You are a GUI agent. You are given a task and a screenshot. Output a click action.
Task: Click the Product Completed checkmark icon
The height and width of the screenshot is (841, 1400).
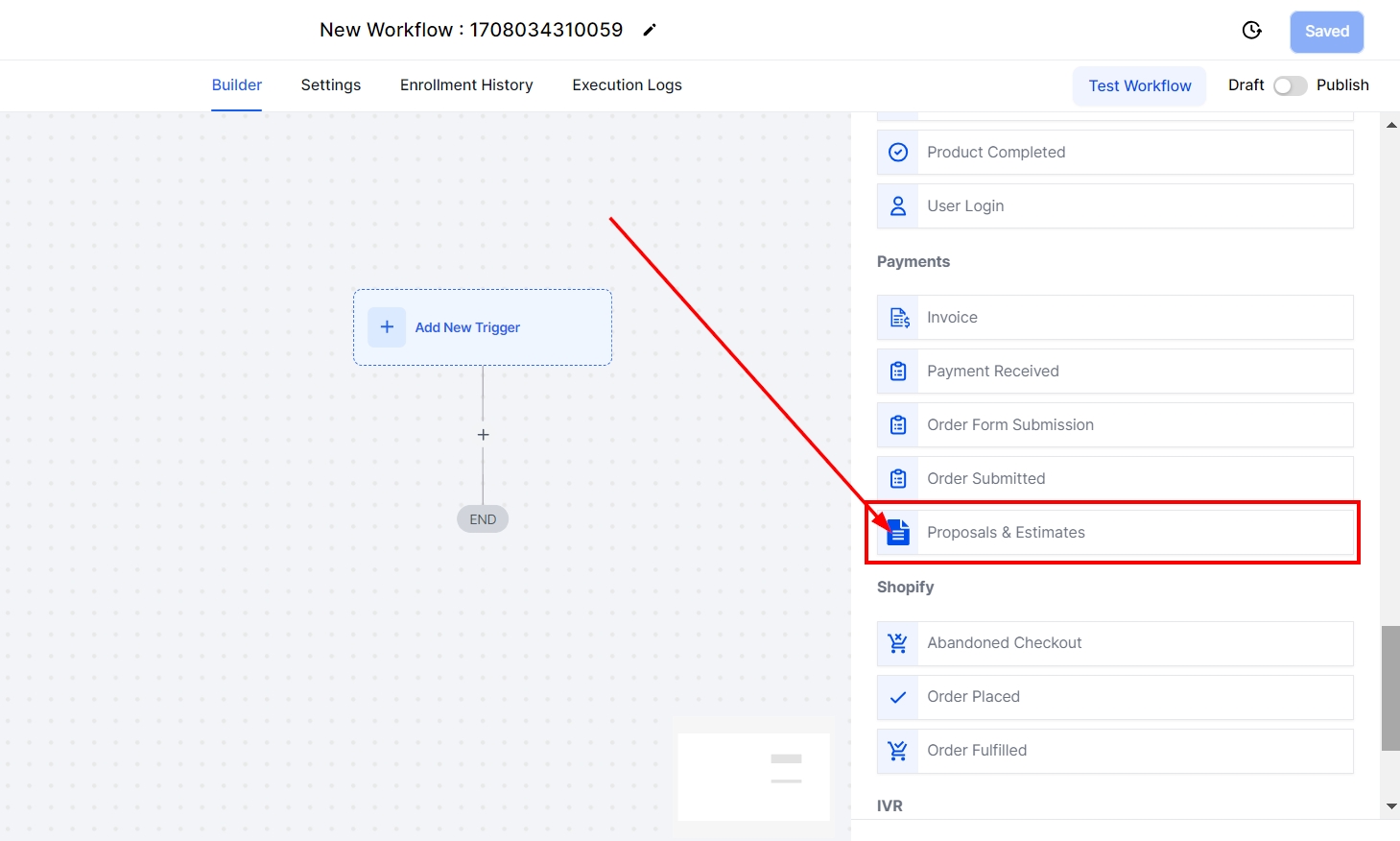click(898, 153)
